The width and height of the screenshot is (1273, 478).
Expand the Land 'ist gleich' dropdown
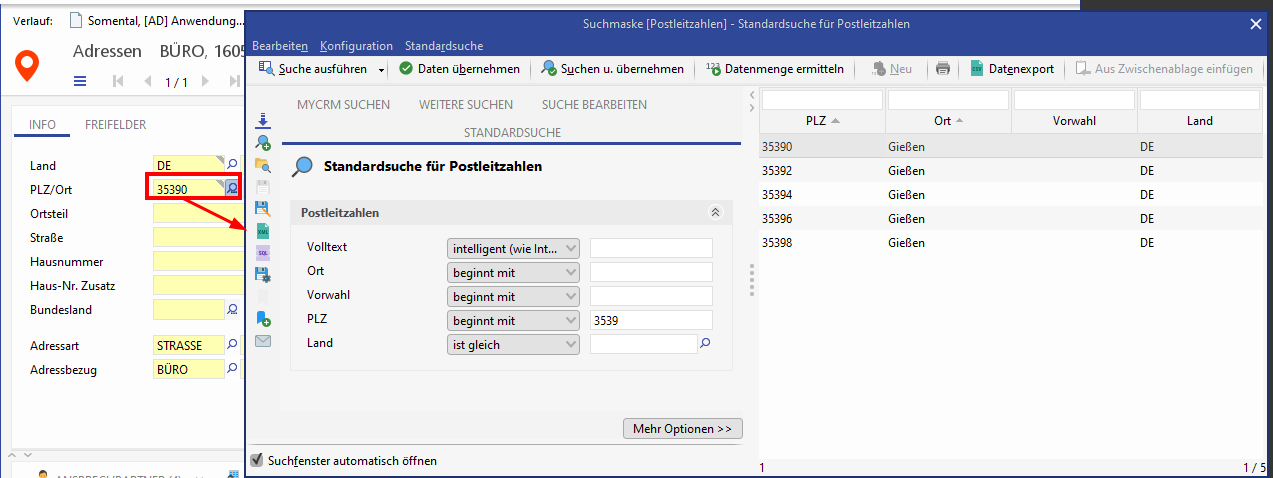point(513,344)
